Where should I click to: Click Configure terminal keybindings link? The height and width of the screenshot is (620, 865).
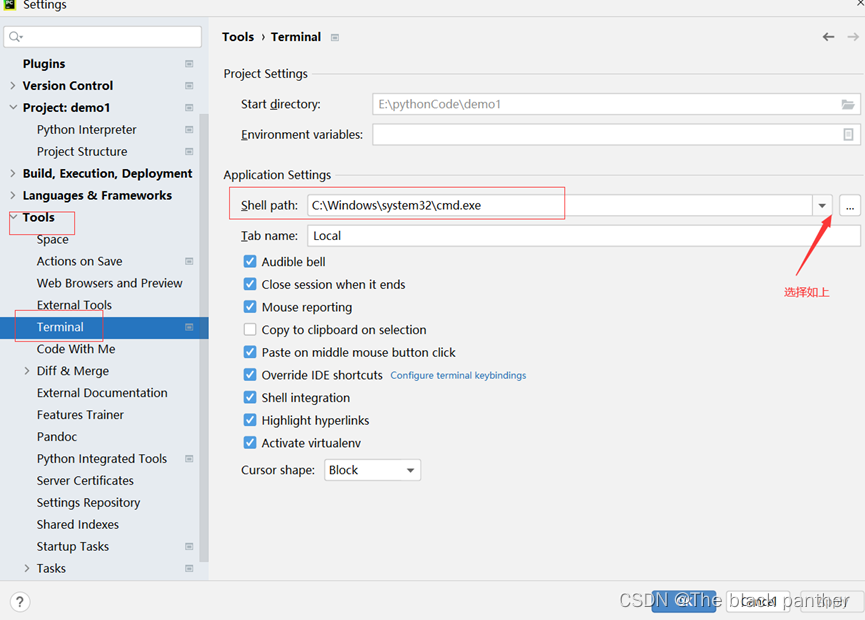458,376
